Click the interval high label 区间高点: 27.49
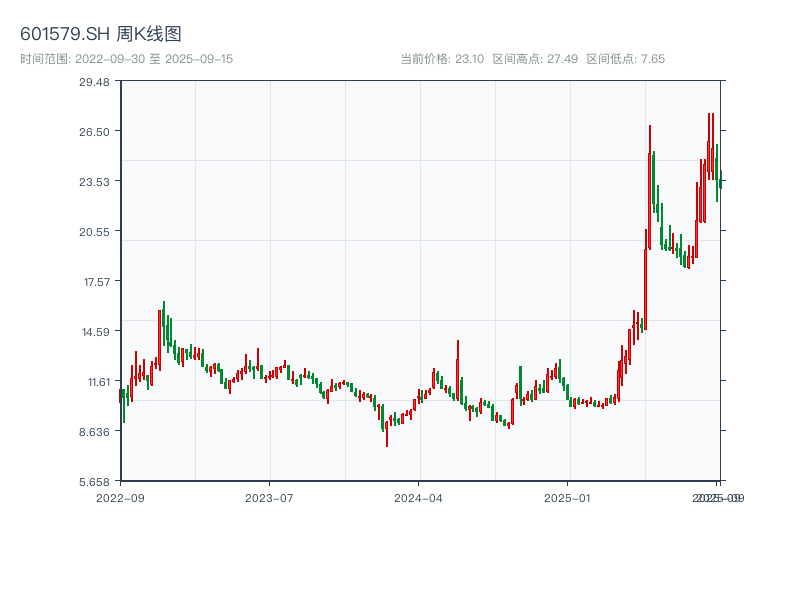 [x=535, y=59]
